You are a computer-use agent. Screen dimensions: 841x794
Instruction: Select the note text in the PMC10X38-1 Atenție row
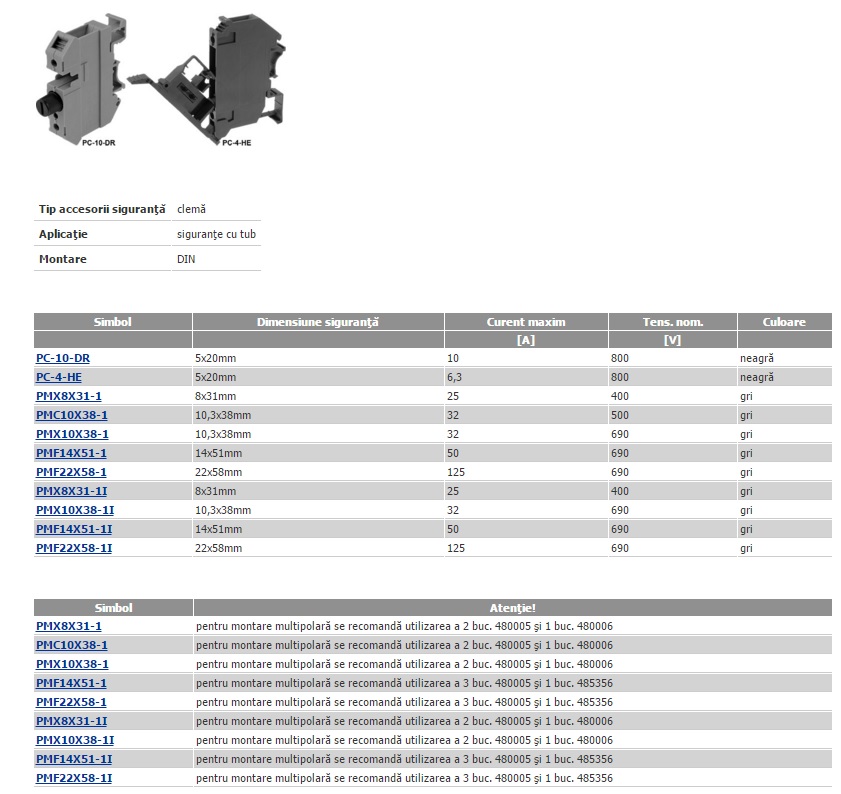404,645
